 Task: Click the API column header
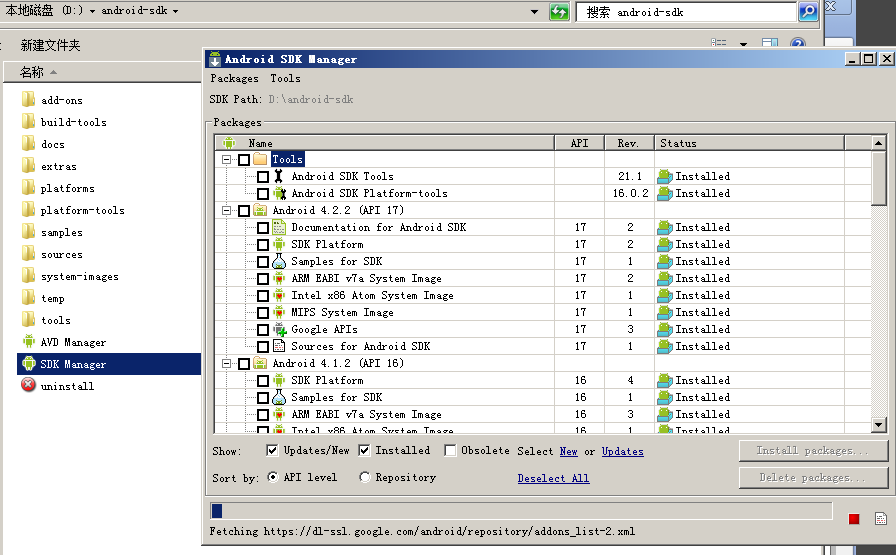[x=579, y=143]
